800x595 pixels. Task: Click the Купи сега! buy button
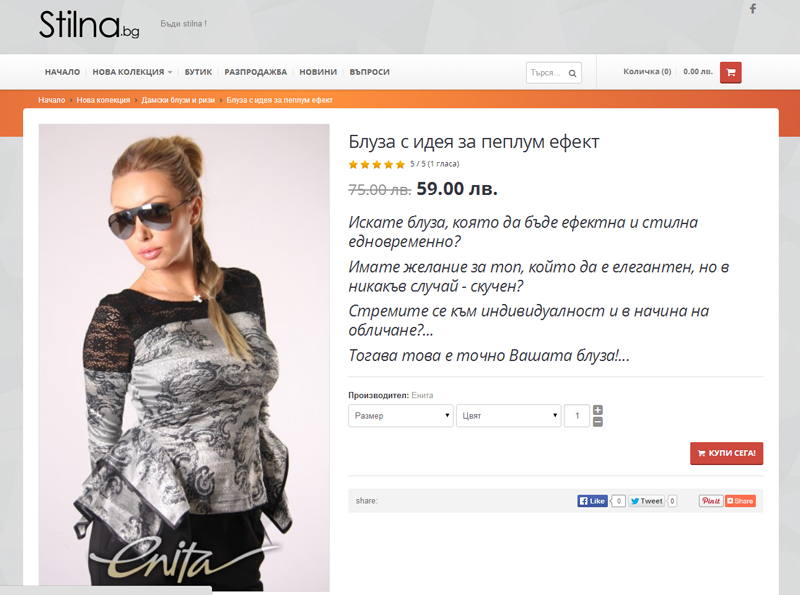[727, 453]
